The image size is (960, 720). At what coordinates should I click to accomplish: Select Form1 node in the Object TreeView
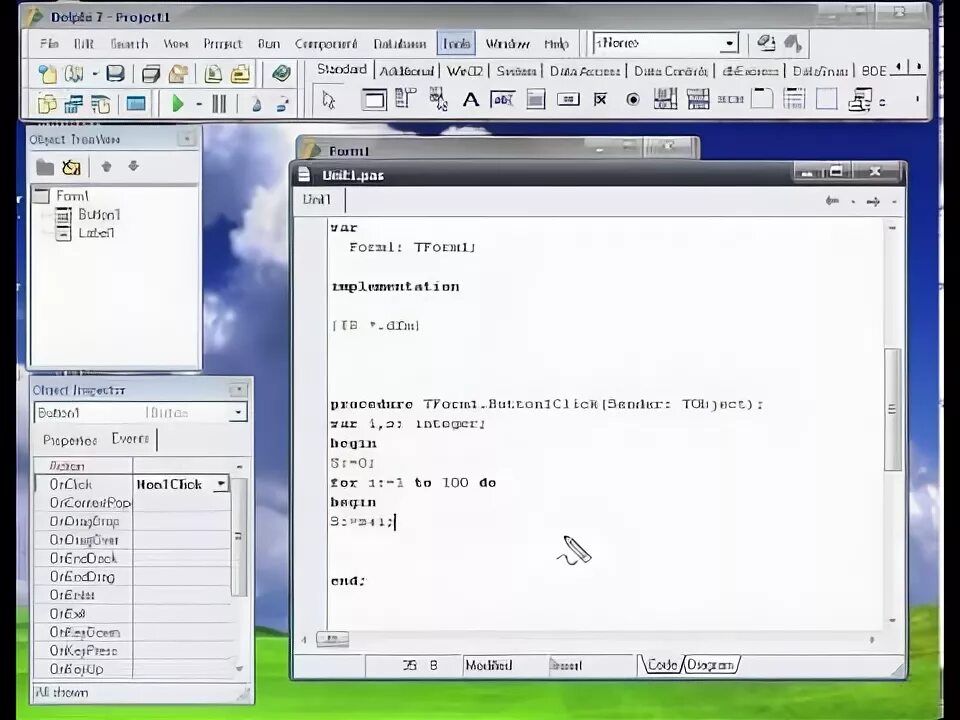tap(72, 196)
